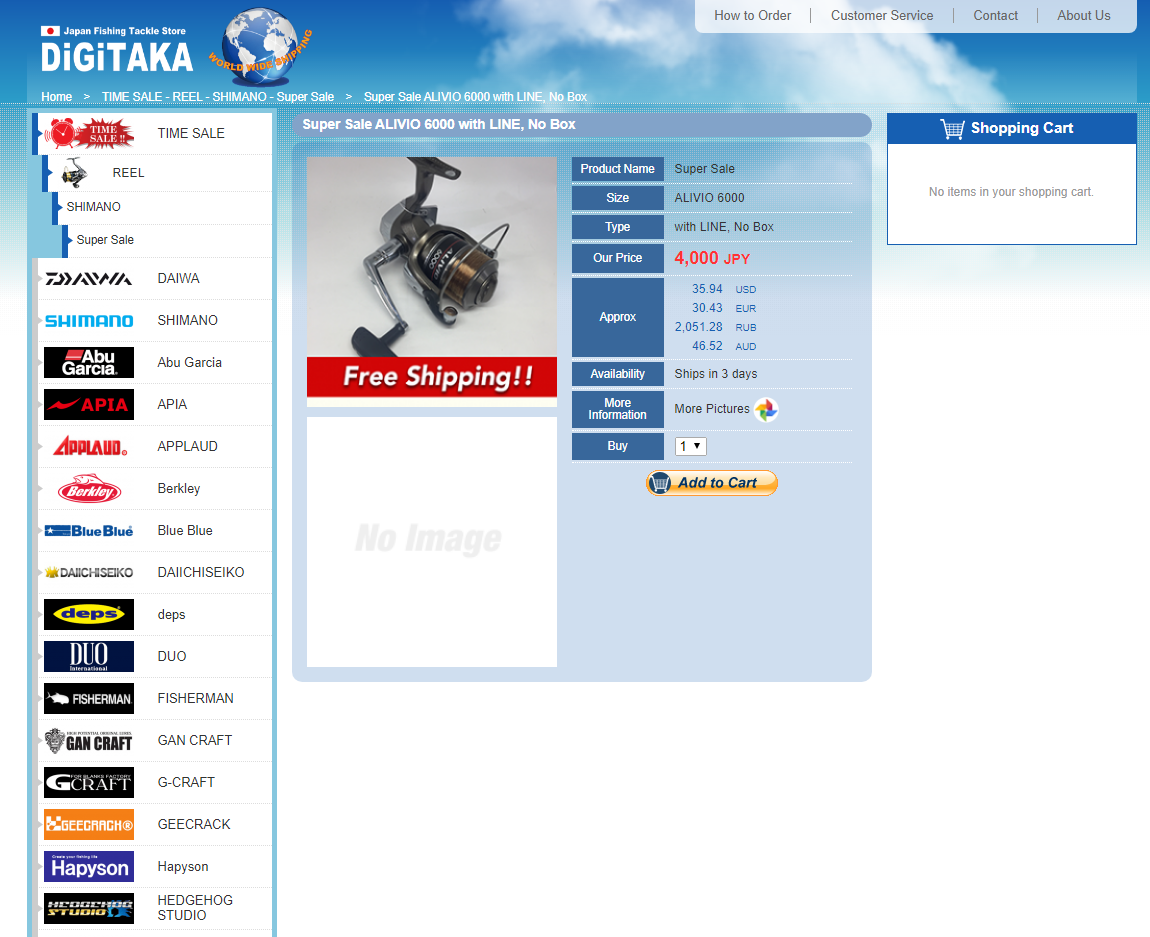The height and width of the screenshot is (937, 1150).
Task: Click the APIA brand logo
Action: (x=89, y=405)
